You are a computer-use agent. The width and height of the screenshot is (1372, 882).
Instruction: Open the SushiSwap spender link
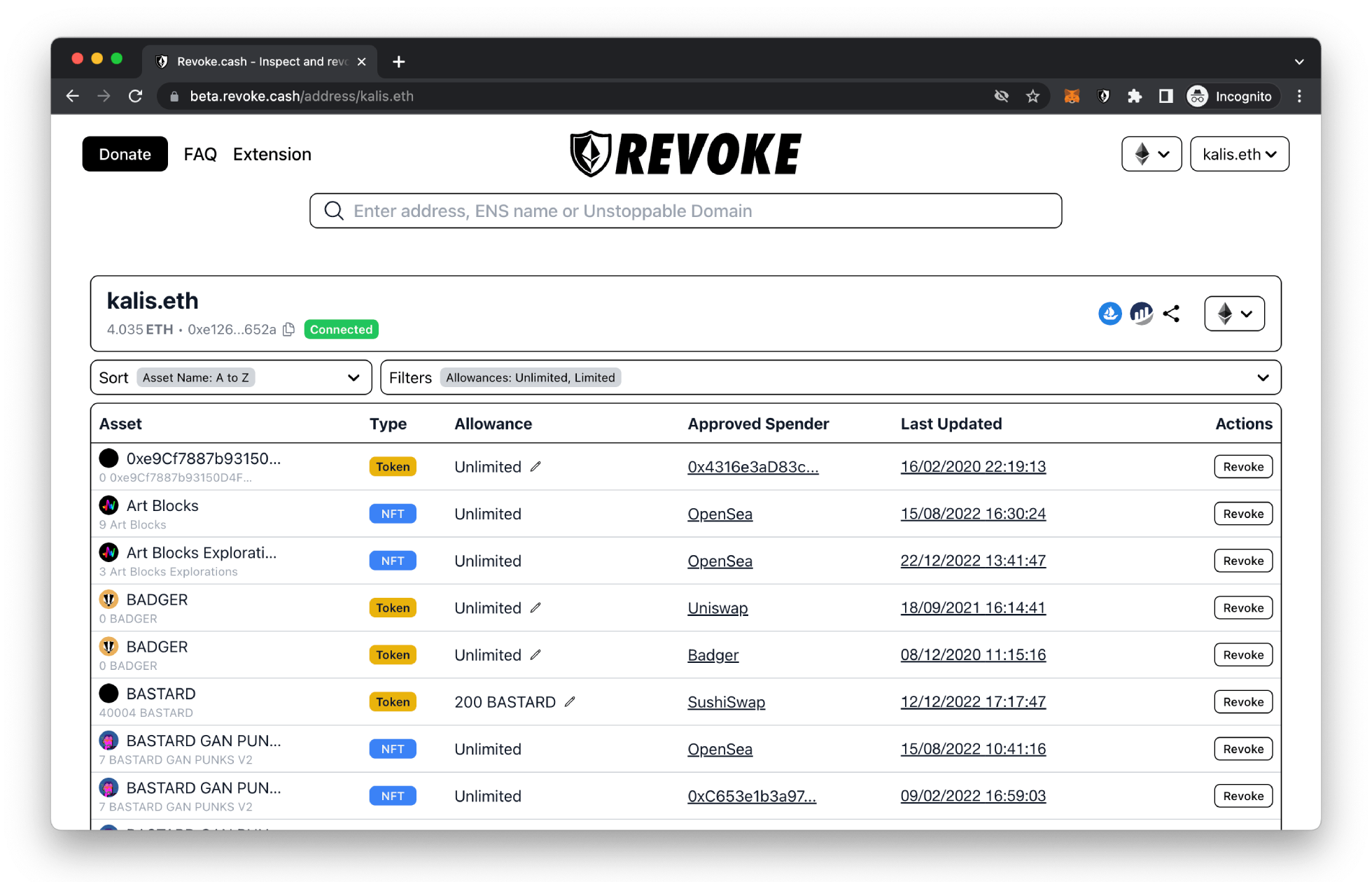coord(726,701)
